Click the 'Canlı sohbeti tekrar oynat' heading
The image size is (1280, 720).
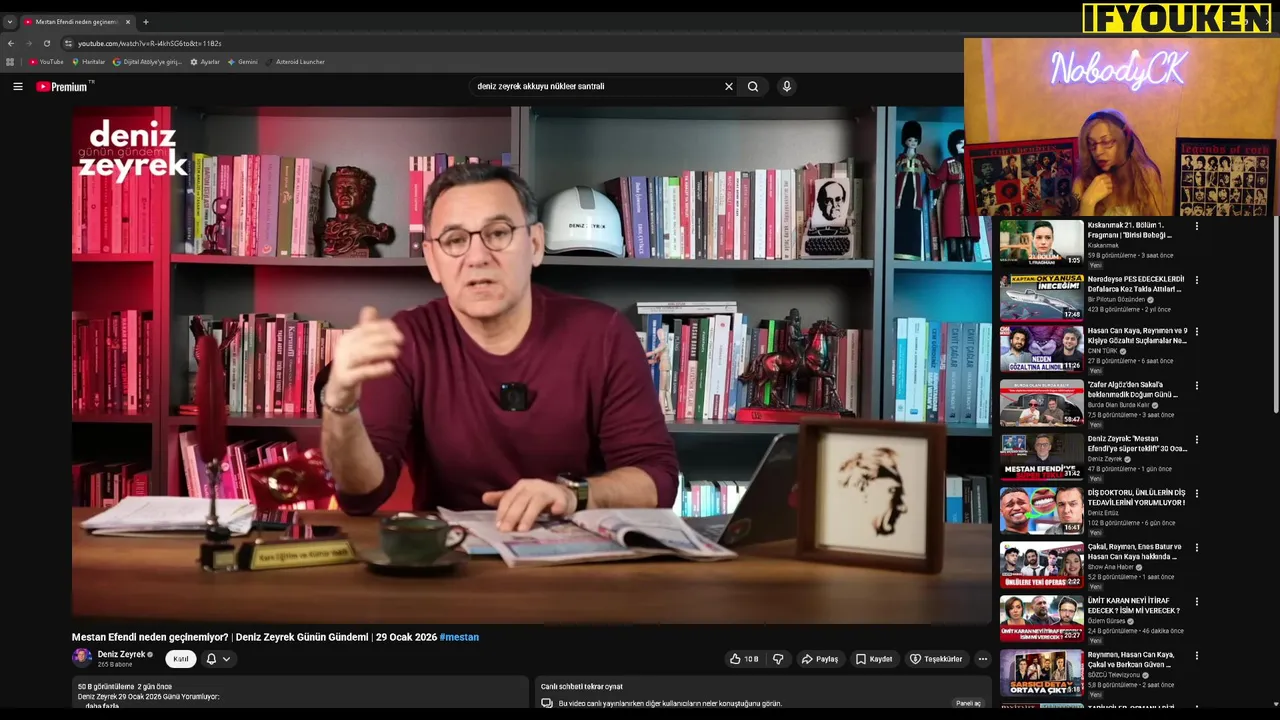coord(582,687)
